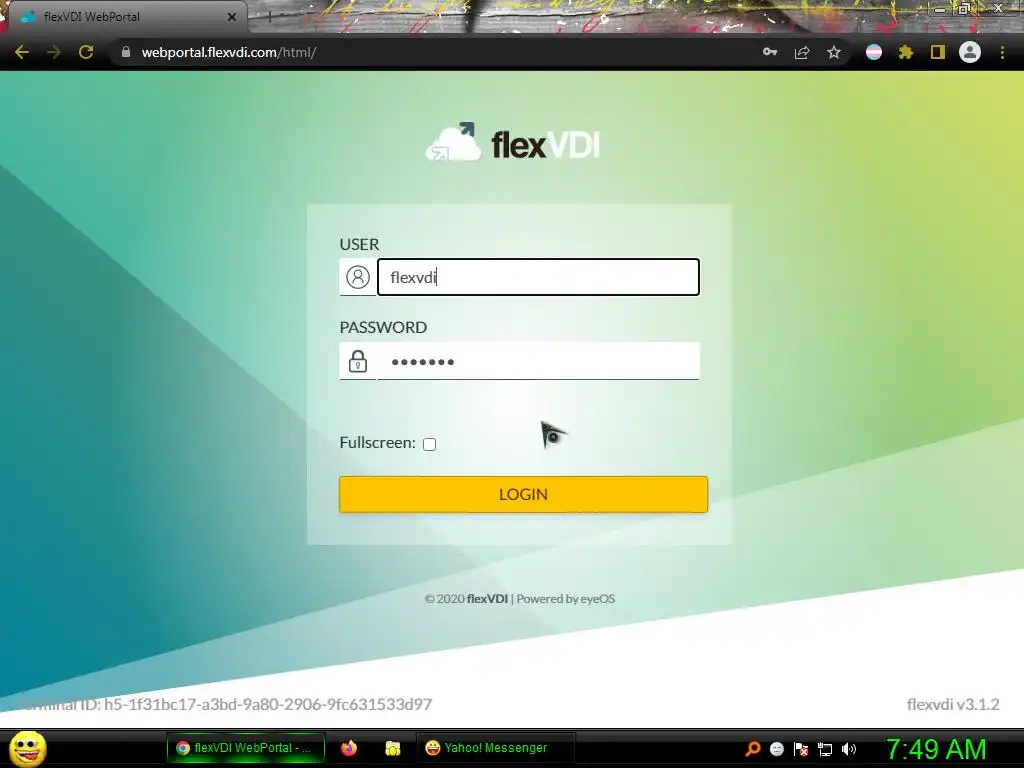Click the round face tray icon

pos(776,749)
